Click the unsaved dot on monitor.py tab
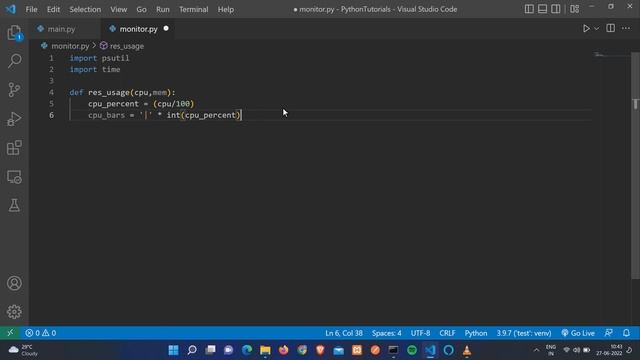640x360 pixels. coord(166,29)
